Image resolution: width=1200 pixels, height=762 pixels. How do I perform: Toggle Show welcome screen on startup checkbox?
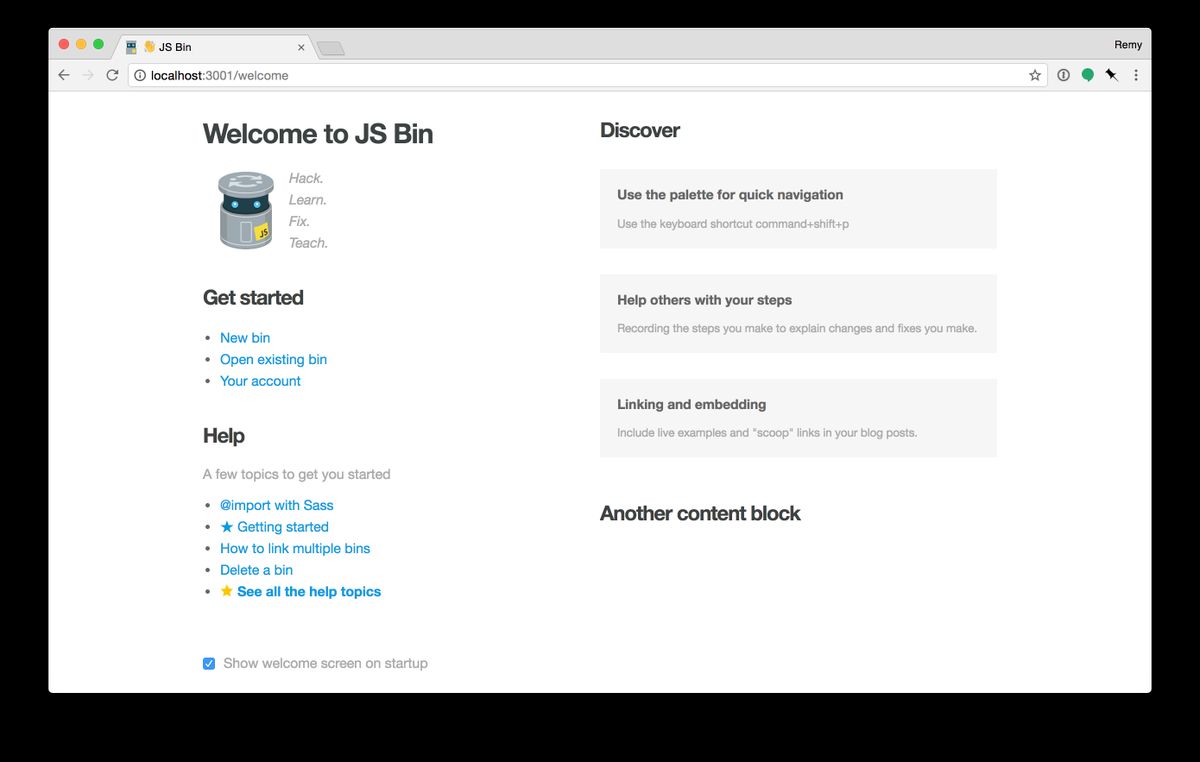point(209,663)
